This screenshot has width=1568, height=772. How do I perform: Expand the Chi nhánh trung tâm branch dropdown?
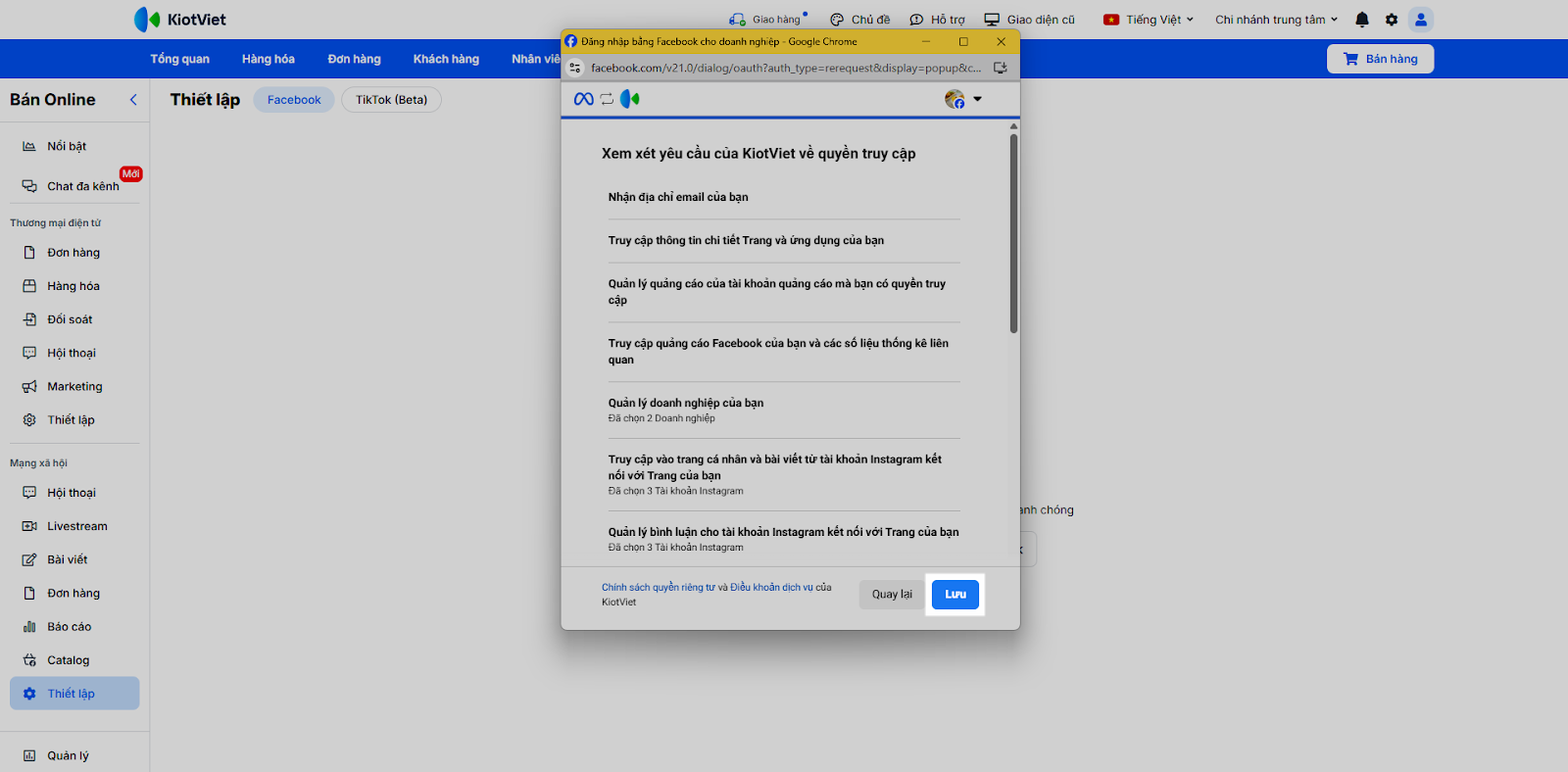[x=1277, y=20]
